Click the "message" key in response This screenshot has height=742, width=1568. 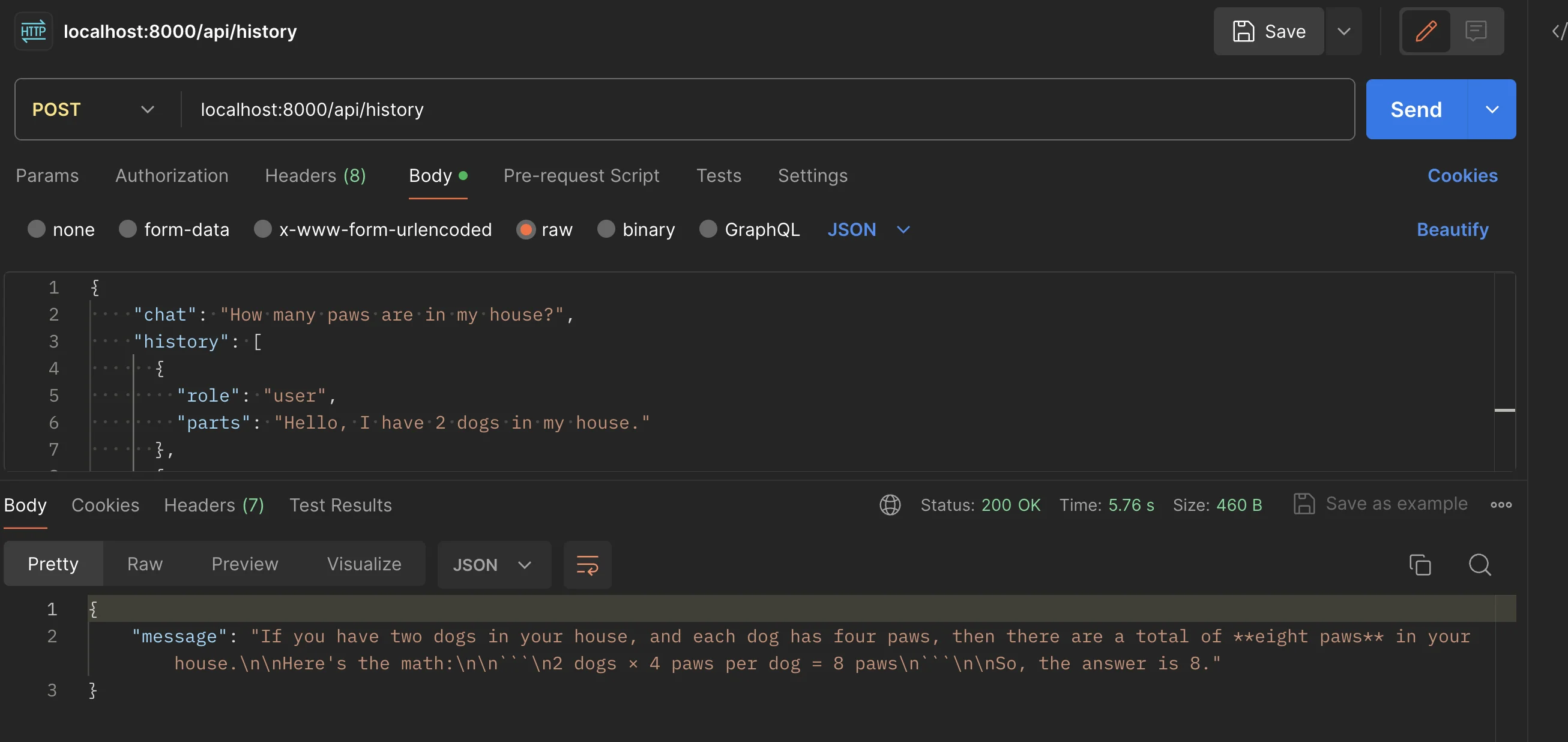click(x=179, y=637)
